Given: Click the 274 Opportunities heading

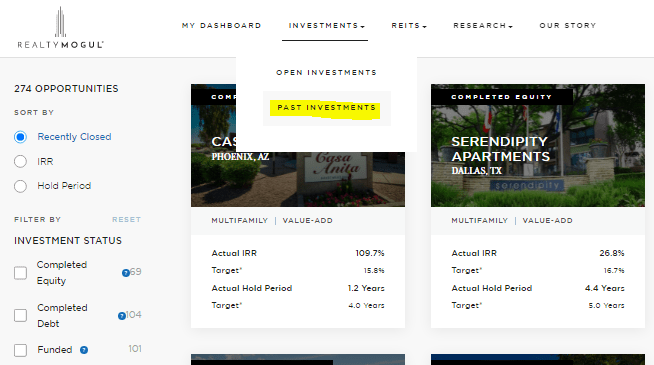Looking at the screenshot, I should (66, 89).
